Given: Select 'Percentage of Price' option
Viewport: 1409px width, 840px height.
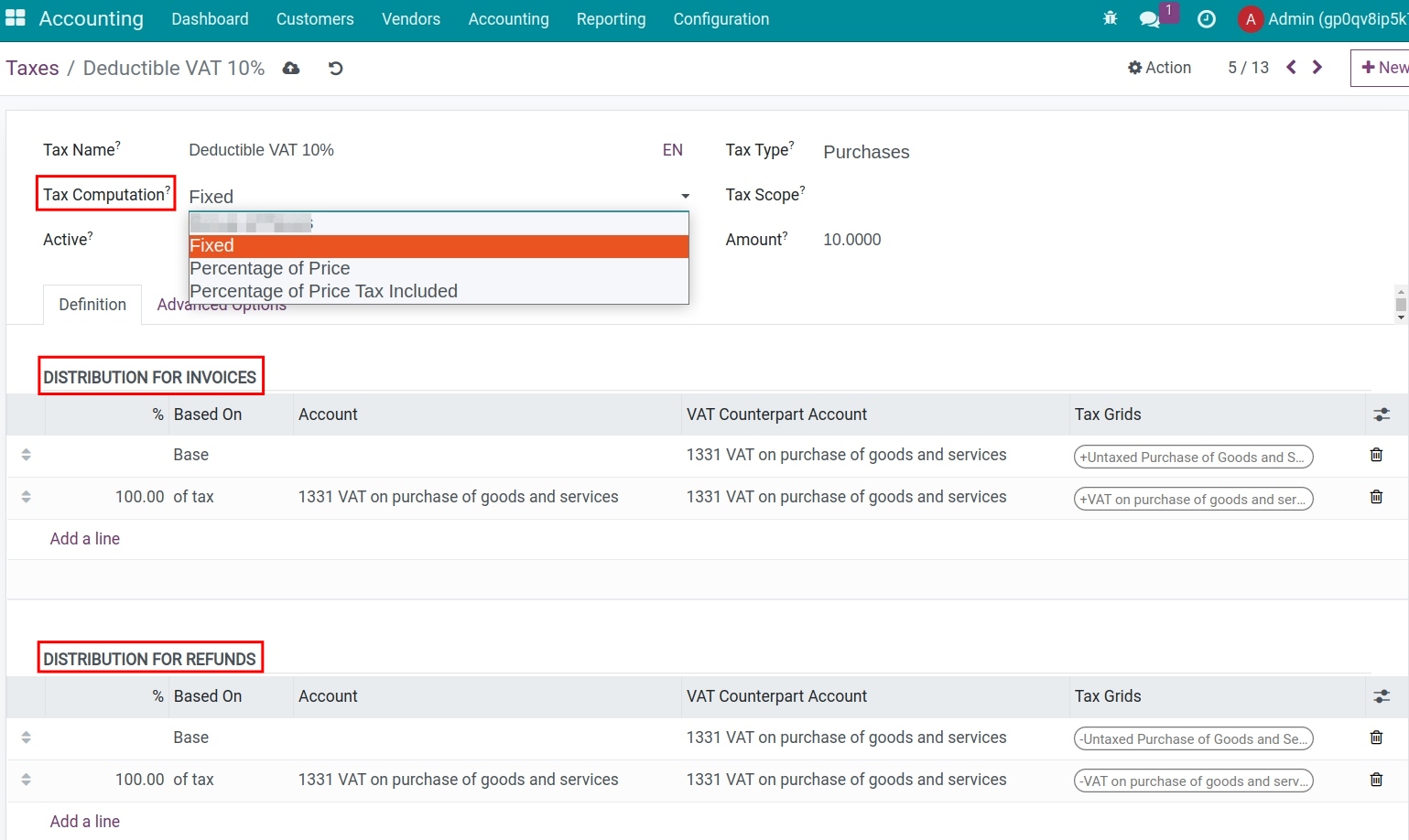Looking at the screenshot, I should (270, 268).
